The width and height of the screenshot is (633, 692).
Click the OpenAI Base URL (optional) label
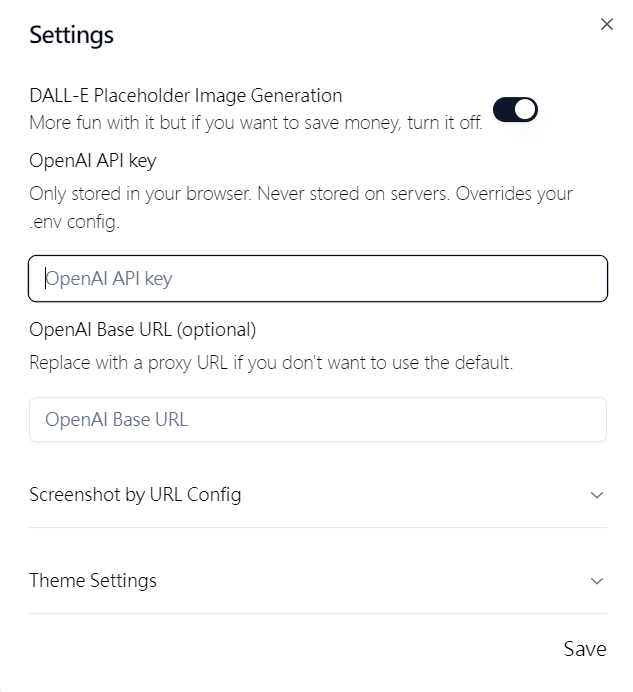pyautogui.click(x=143, y=329)
